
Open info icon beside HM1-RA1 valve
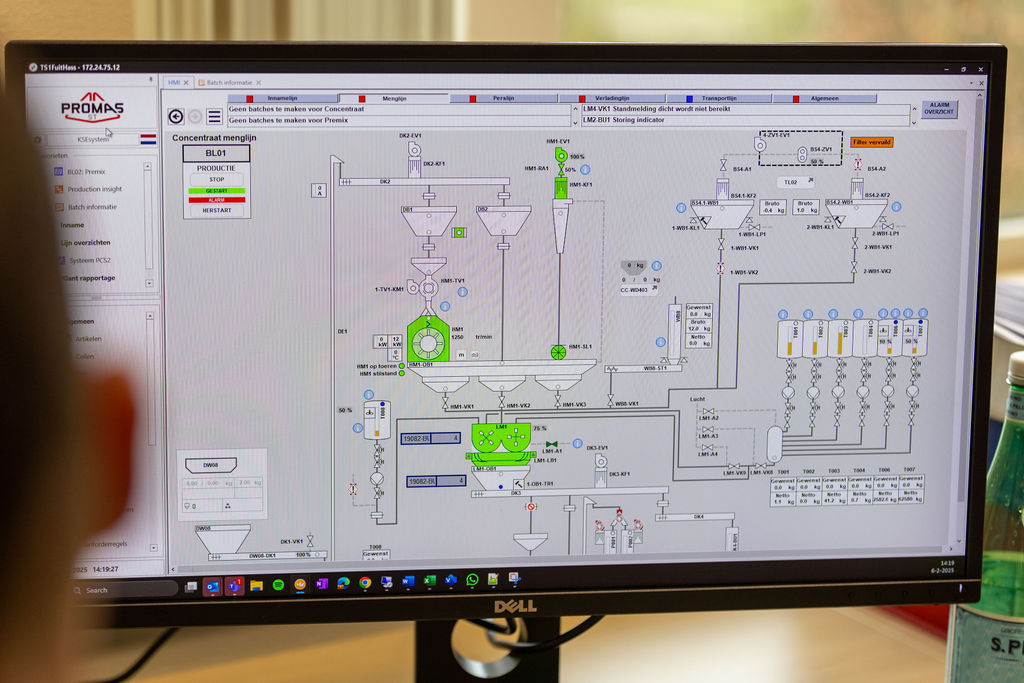(x=585, y=170)
